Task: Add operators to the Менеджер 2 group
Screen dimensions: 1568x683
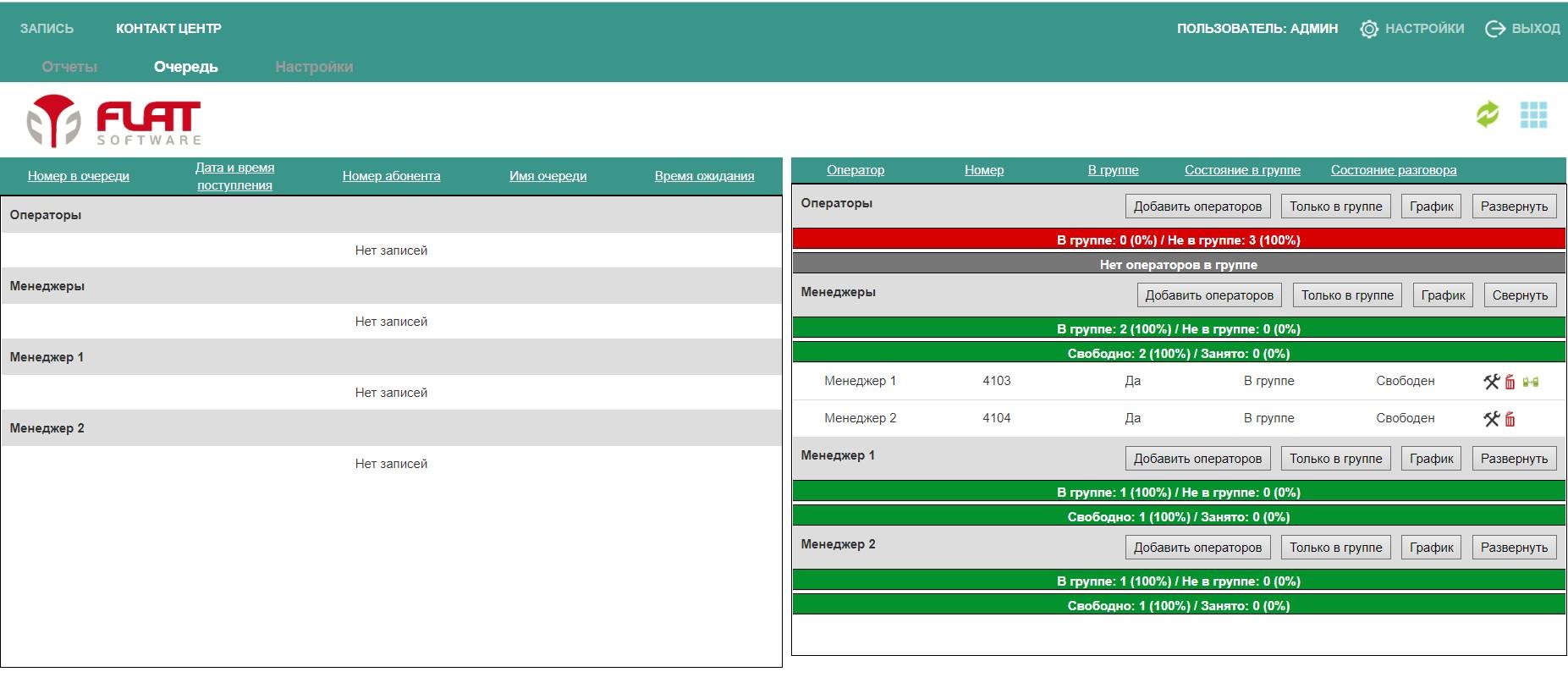Action: coord(1197,548)
